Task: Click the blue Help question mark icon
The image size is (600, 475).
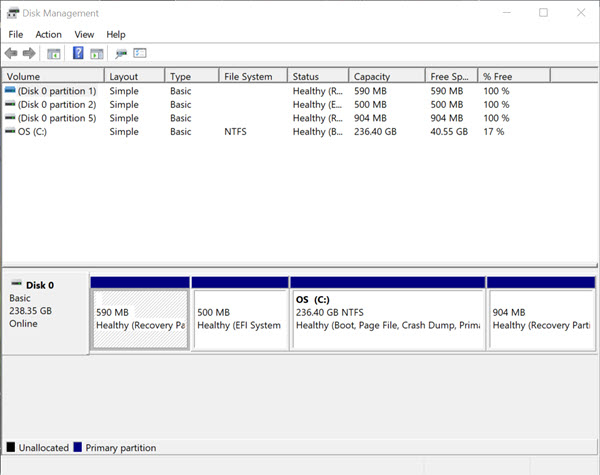Action: click(x=78, y=53)
